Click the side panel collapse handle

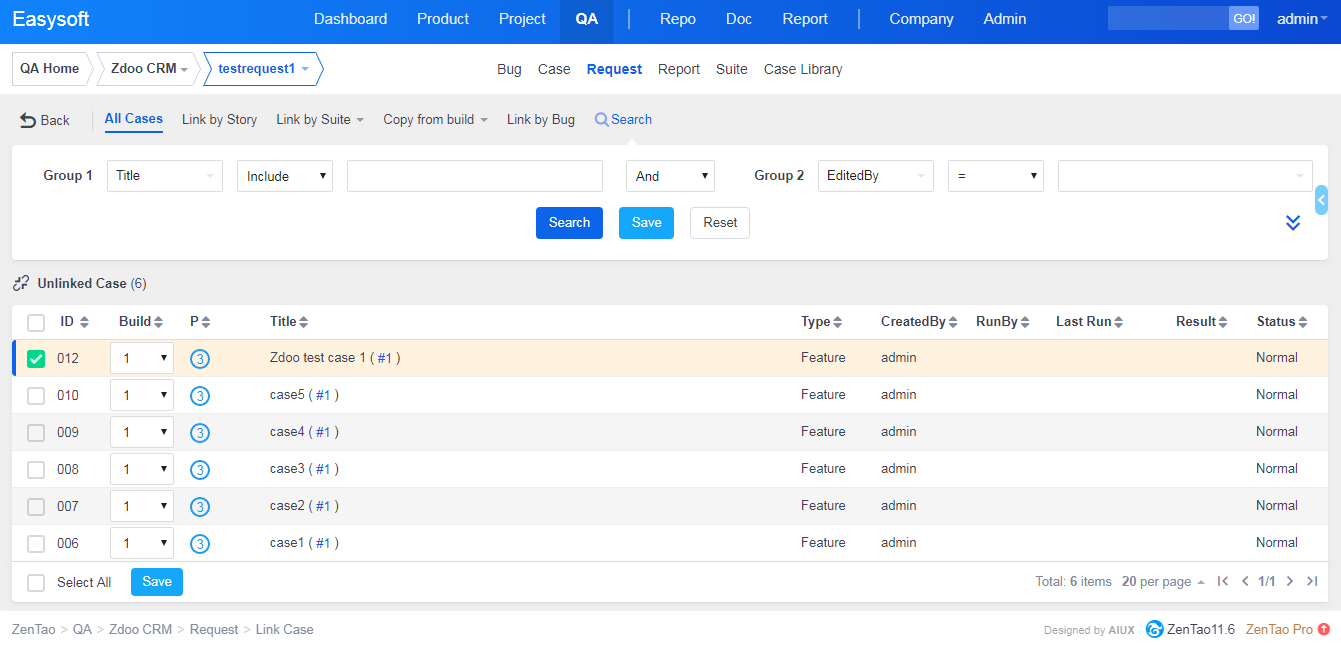[x=1321, y=200]
